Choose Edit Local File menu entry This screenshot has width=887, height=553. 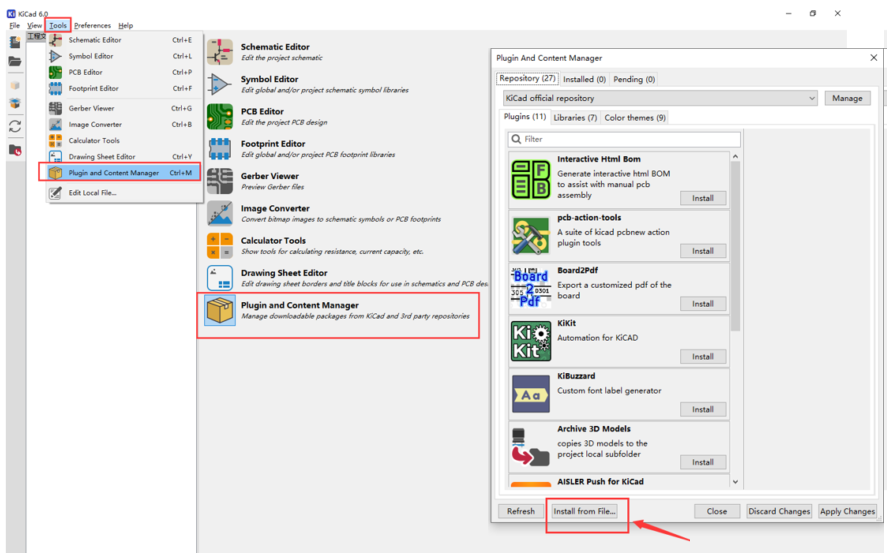124,193
